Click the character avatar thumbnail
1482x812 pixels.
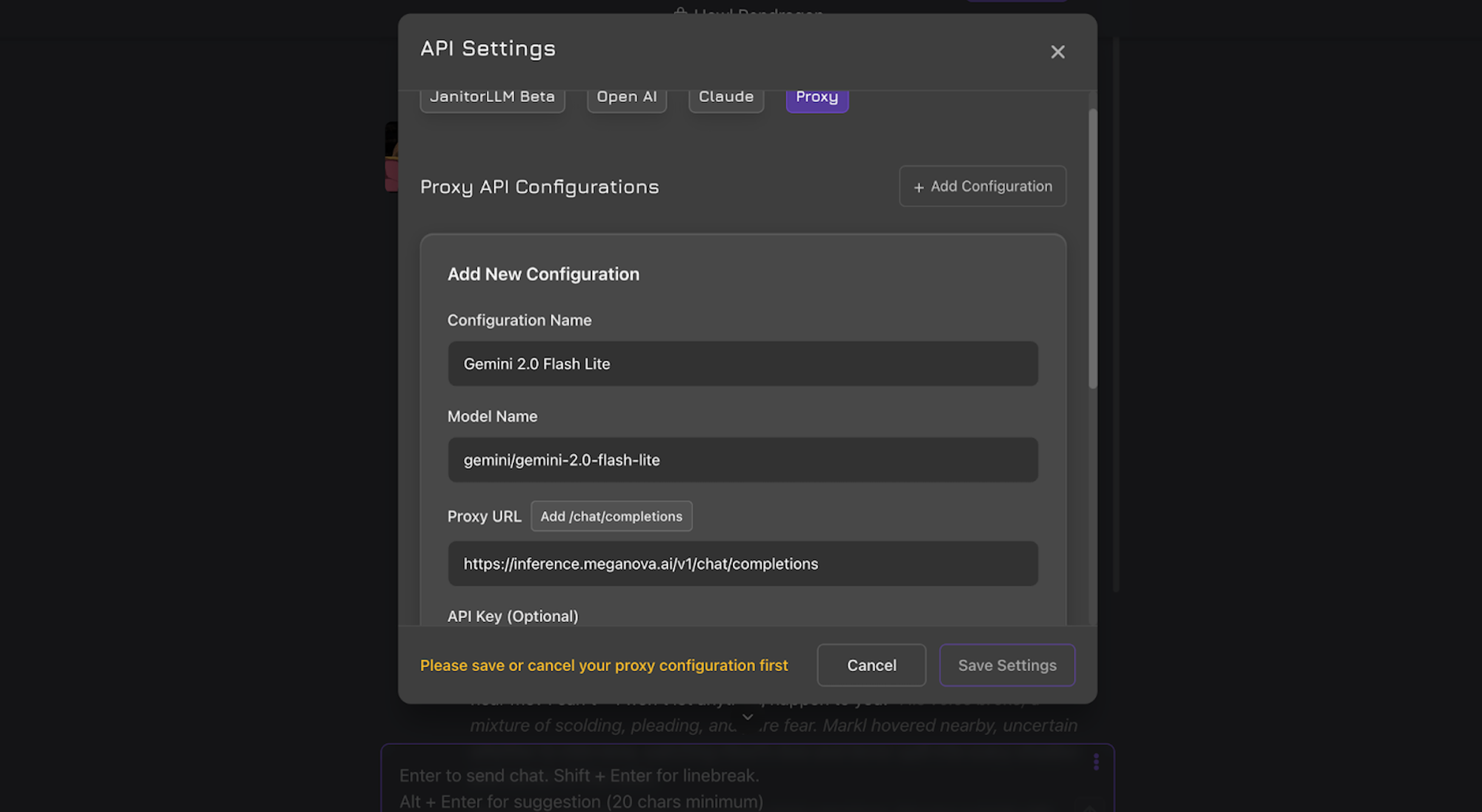(389, 156)
